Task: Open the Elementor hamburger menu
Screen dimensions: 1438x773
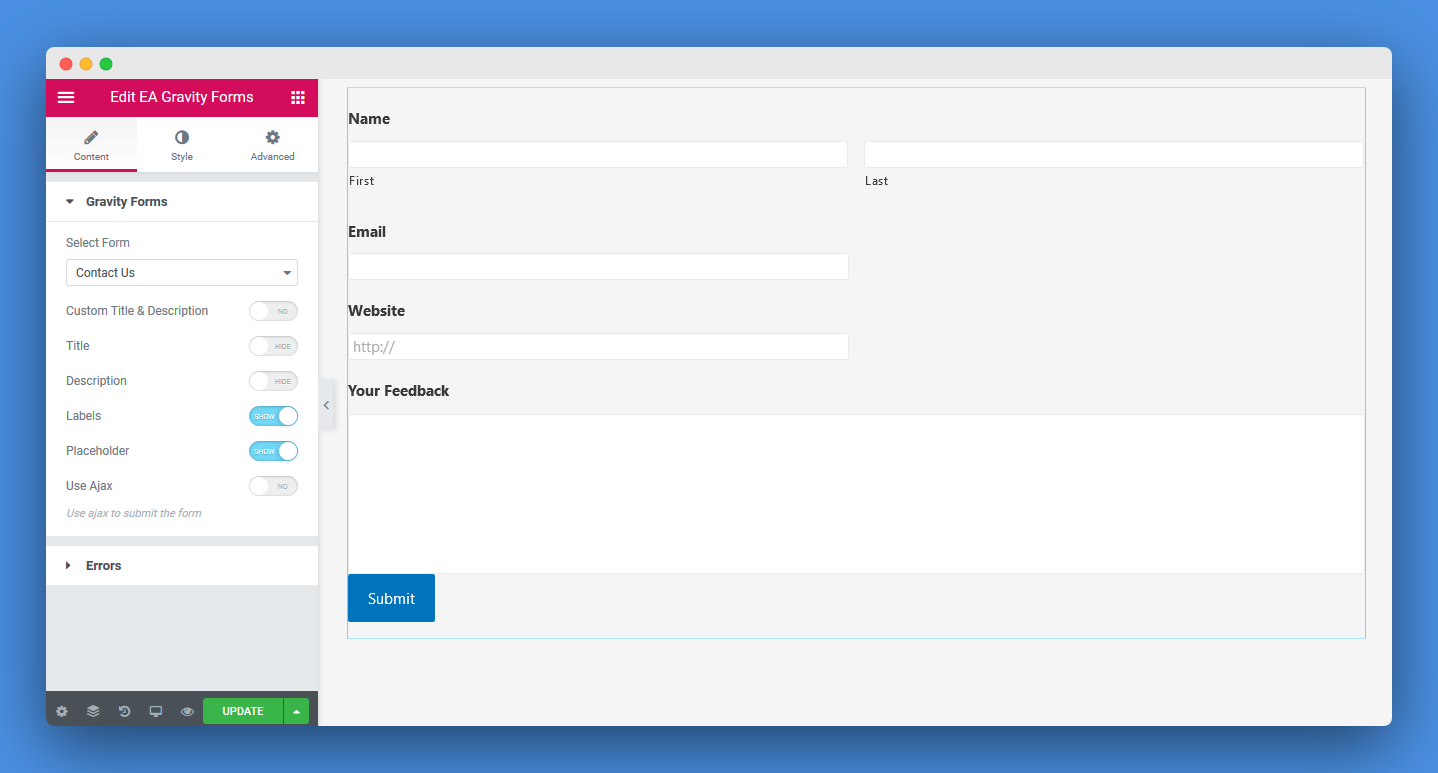Action: 66,97
